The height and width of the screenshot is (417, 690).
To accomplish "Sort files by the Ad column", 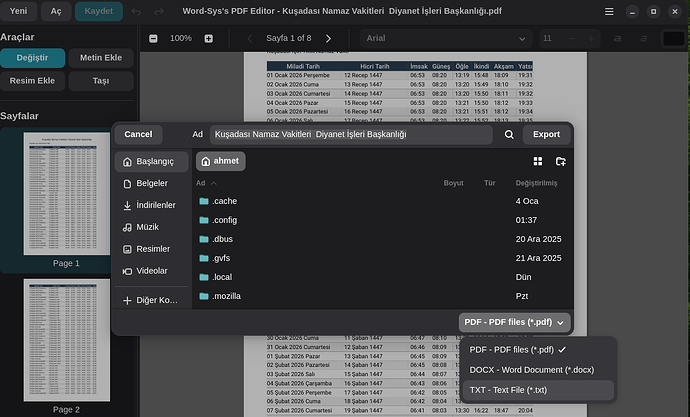I will click(201, 183).
